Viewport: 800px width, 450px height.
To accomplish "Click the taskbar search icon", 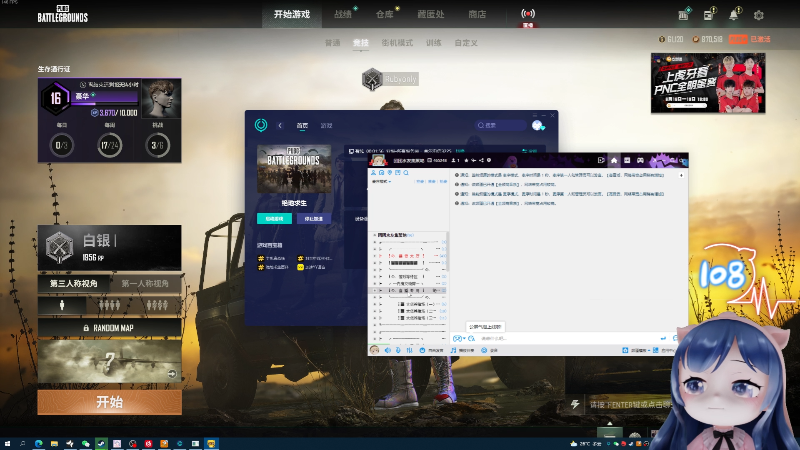I will tap(22, 444).
